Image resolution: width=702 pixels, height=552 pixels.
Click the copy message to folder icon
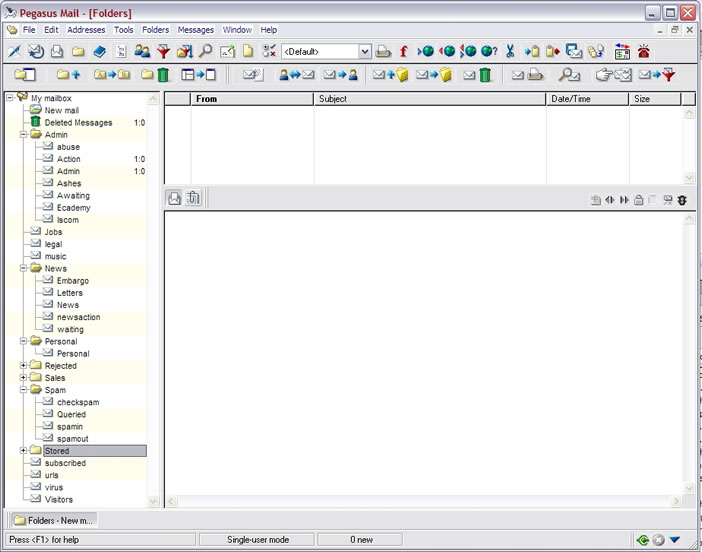[x=390, y=75]
